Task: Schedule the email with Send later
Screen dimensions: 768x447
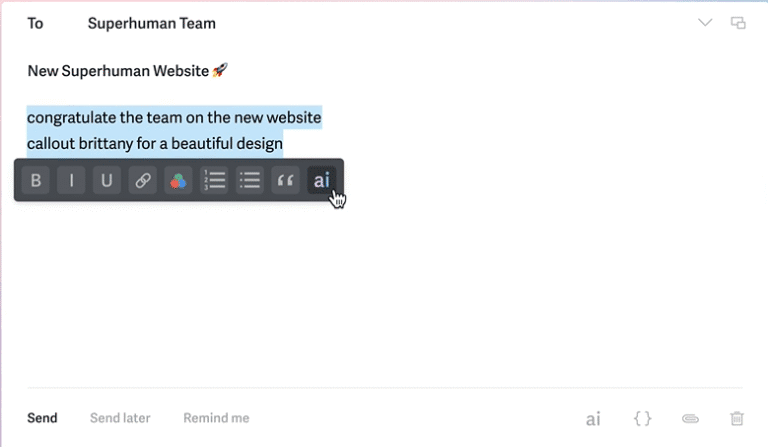Action: [x=120, y=418]
